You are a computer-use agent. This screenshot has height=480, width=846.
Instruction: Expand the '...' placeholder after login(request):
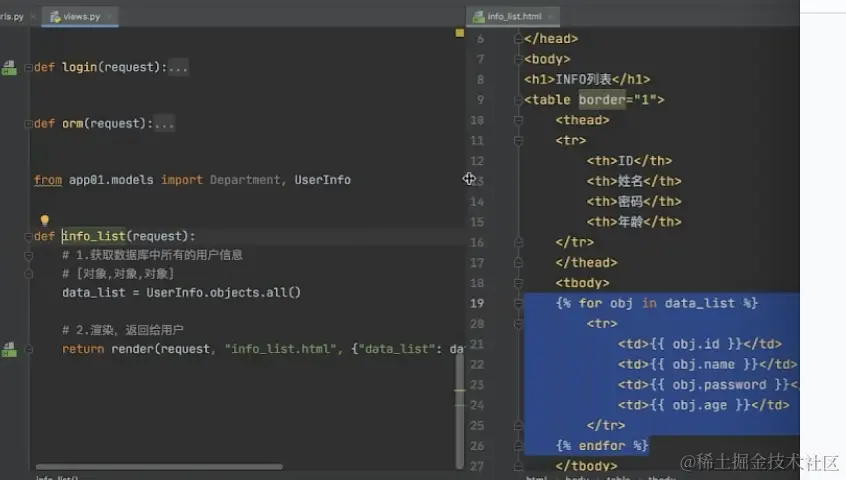click(x=178, y=68)
